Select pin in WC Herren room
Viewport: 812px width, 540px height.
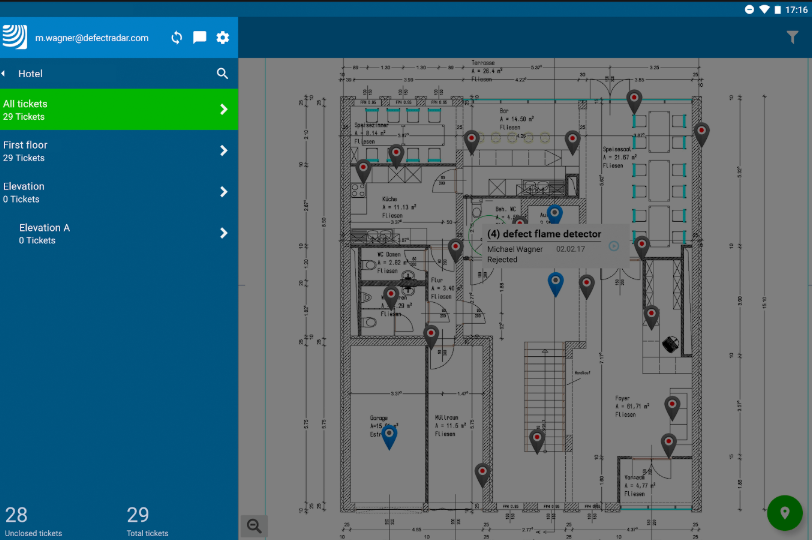[x=390, y=299]
